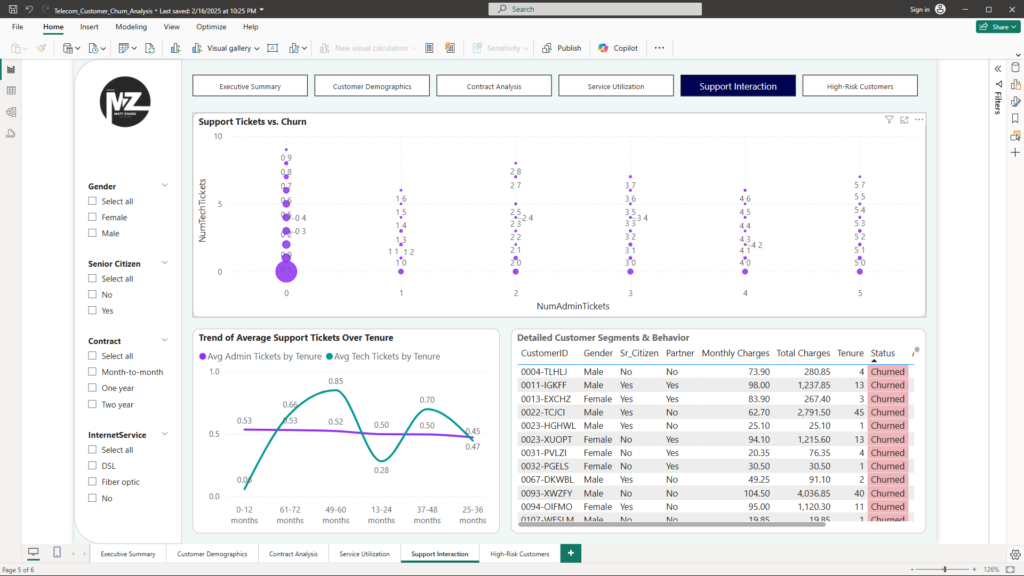1024x576 pixels.
Task: Switch to Contract Analysis page tab
Action: pos(293,553)
